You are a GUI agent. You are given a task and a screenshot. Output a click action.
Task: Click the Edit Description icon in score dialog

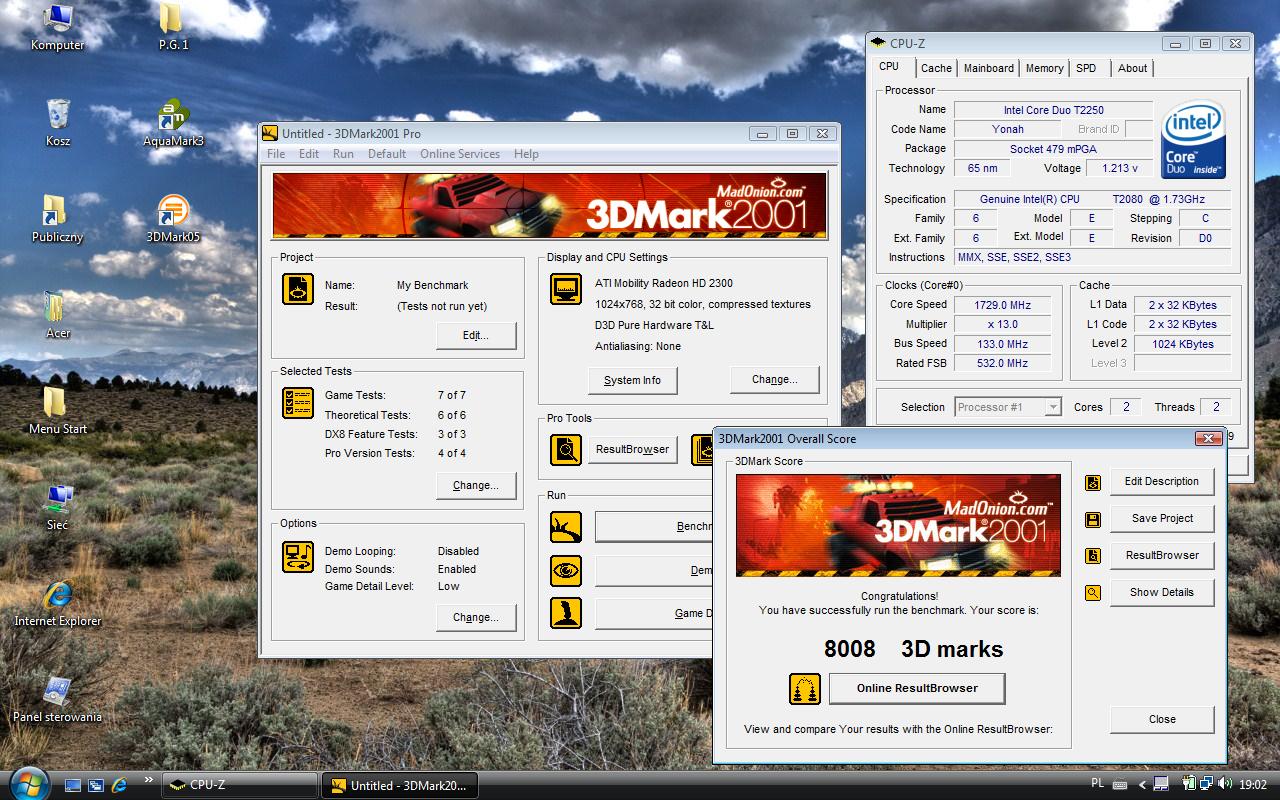click(x=1093, y=482)
